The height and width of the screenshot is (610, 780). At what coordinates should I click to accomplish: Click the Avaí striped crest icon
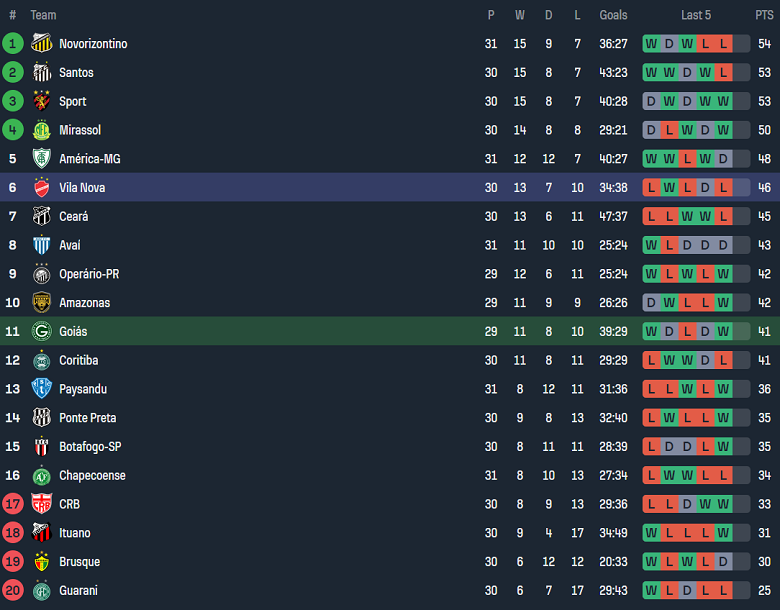coord(41,245)
